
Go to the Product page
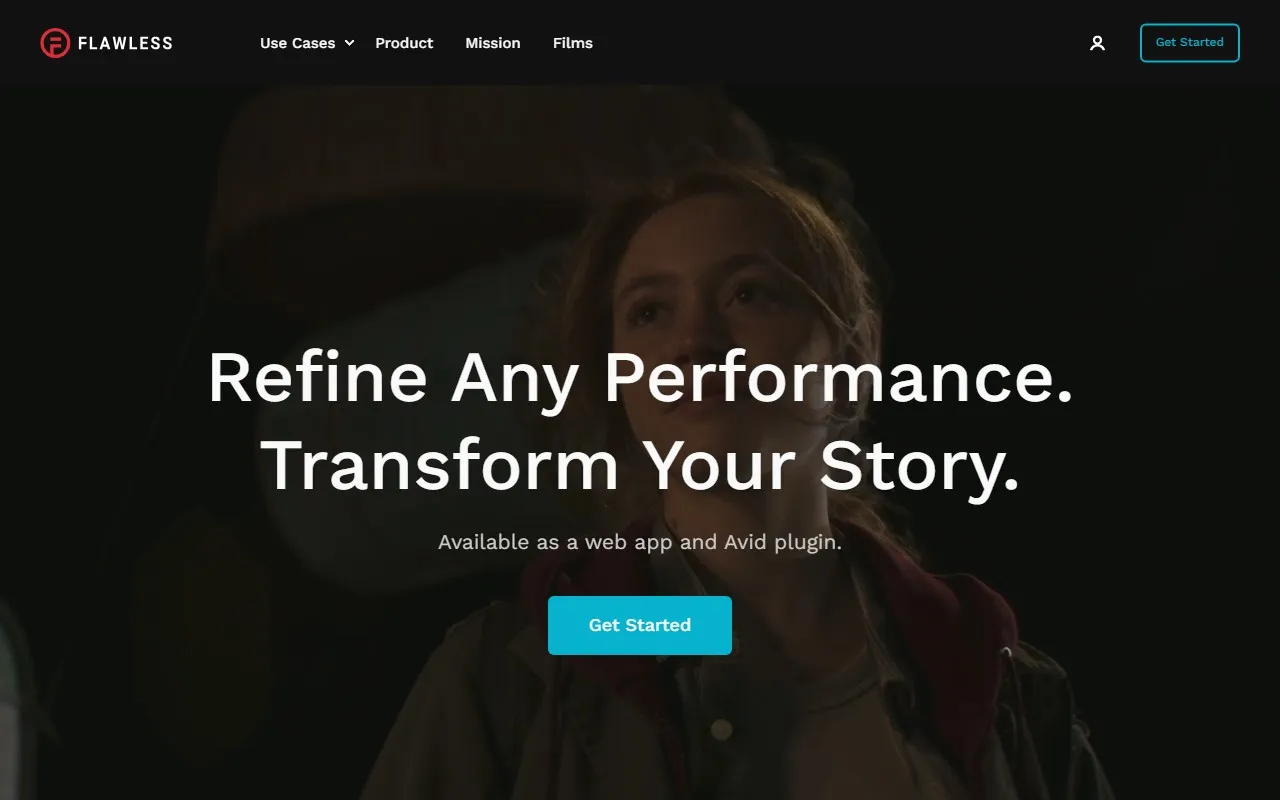click(404, 43)
